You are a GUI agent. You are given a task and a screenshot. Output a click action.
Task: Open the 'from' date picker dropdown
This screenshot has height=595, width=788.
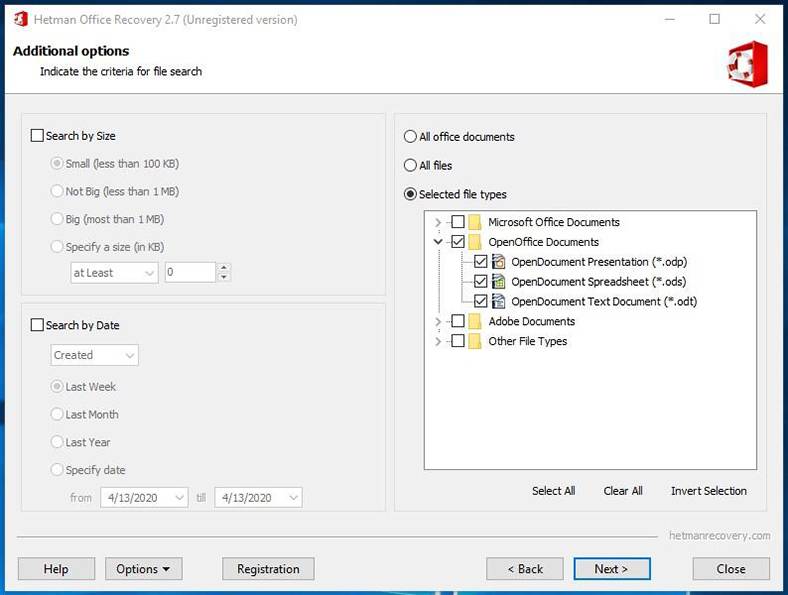179,498
